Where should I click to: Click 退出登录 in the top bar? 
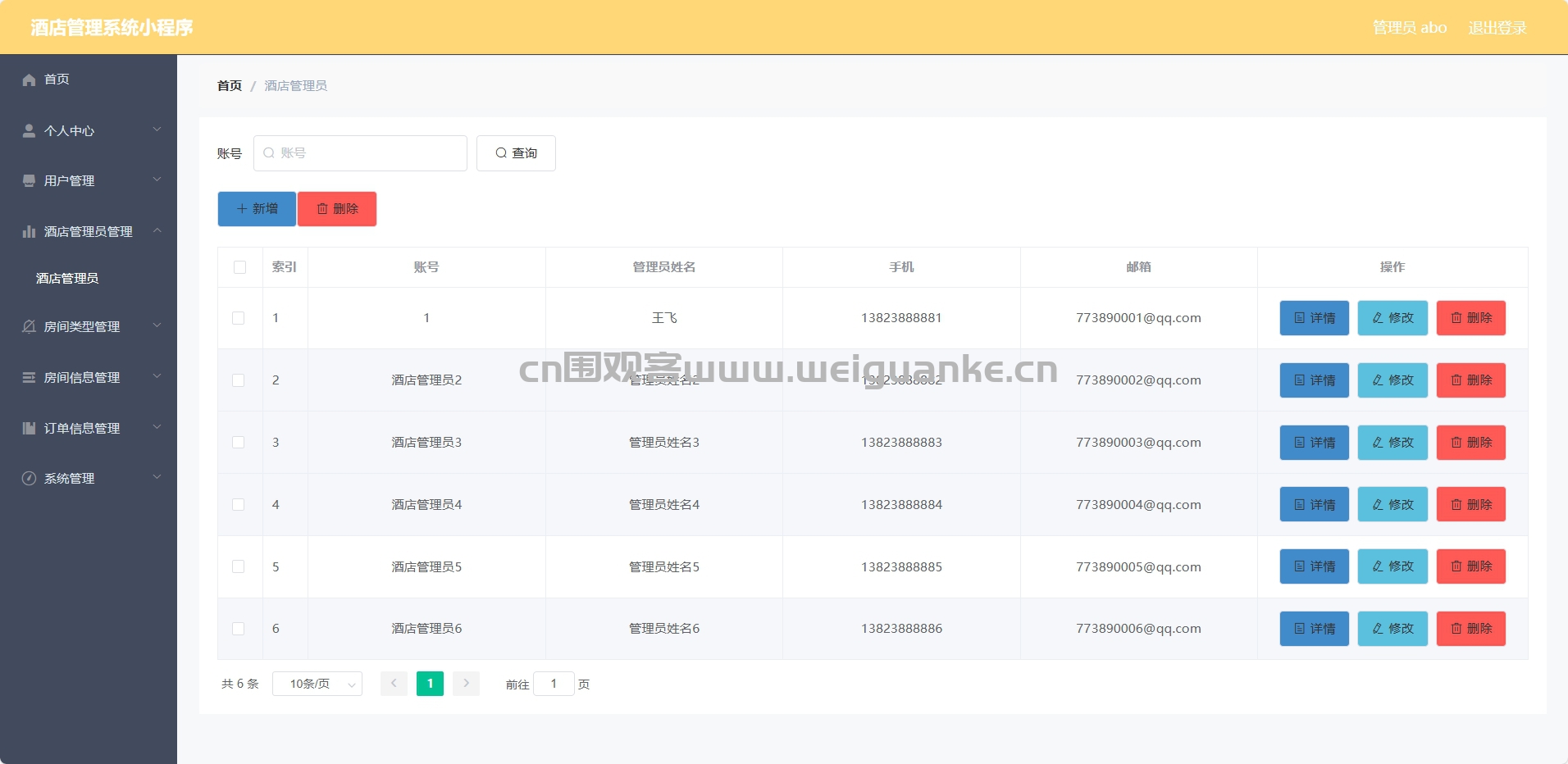click(x=1497, y=28)
